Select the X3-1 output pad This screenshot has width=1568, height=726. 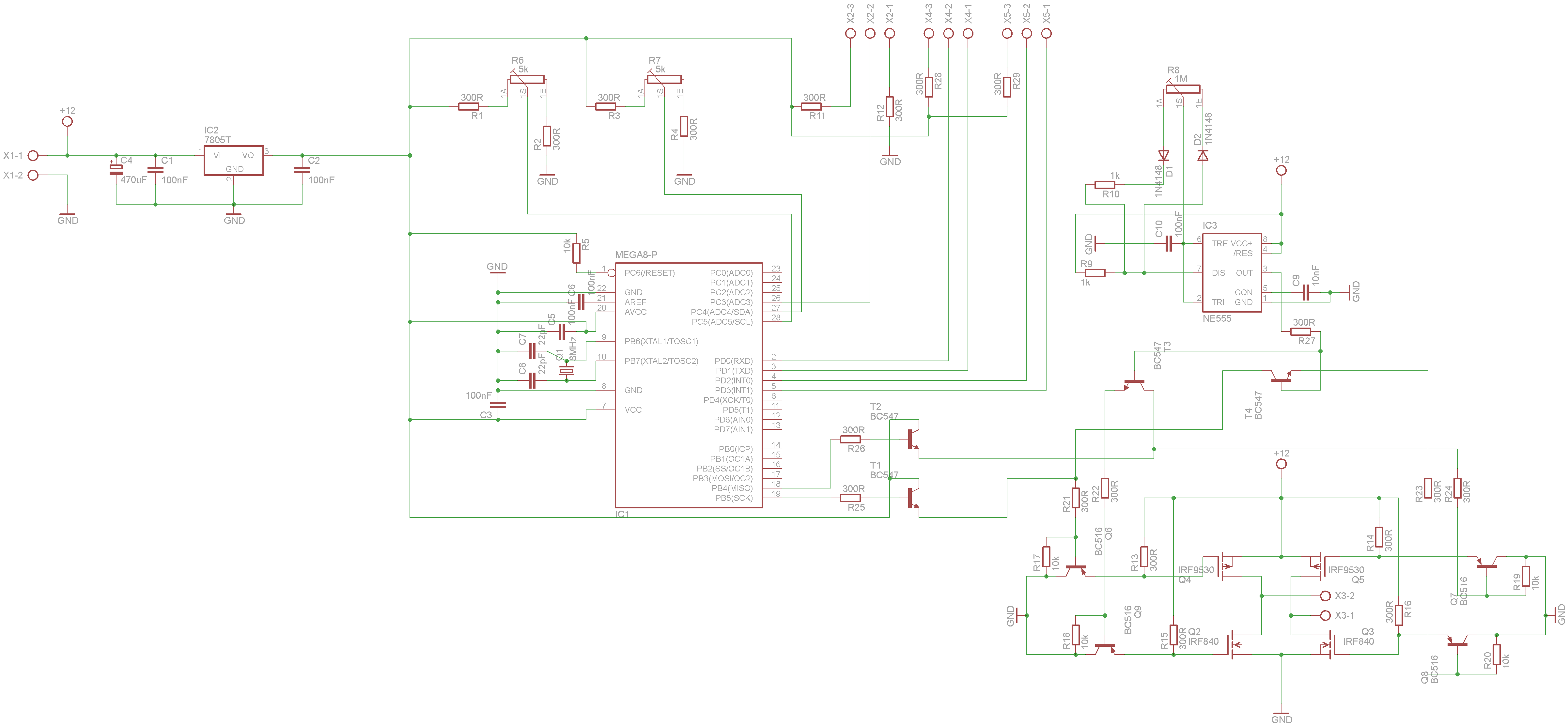tap(1325, 615)
